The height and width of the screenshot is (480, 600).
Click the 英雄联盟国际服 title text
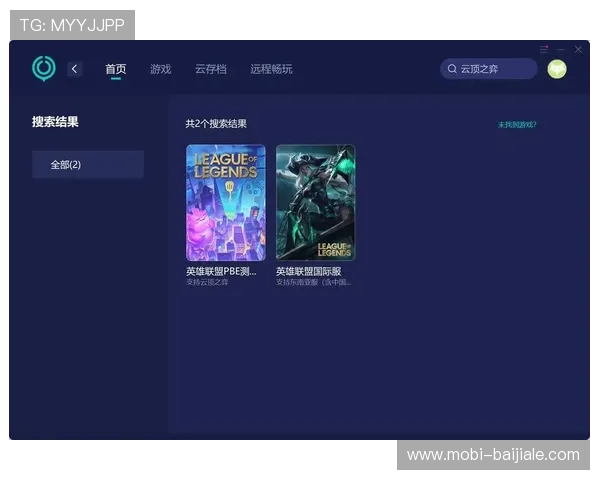[308, 271]
